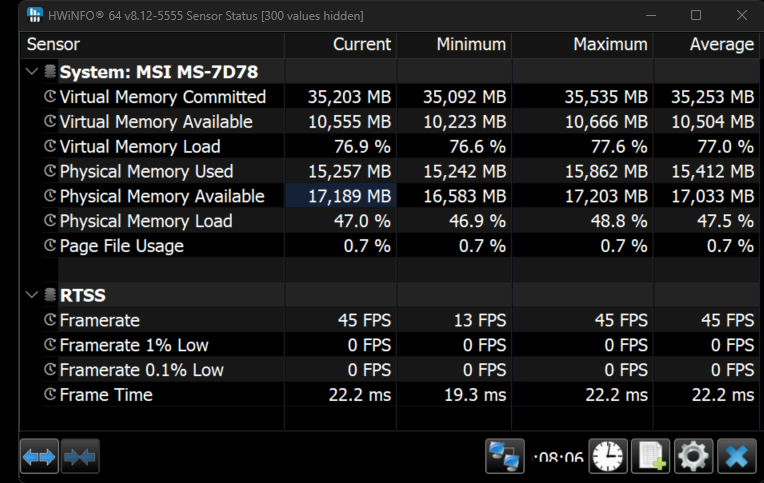Click clock icon next to Physical Memory Used

click(x=50, y=171)
